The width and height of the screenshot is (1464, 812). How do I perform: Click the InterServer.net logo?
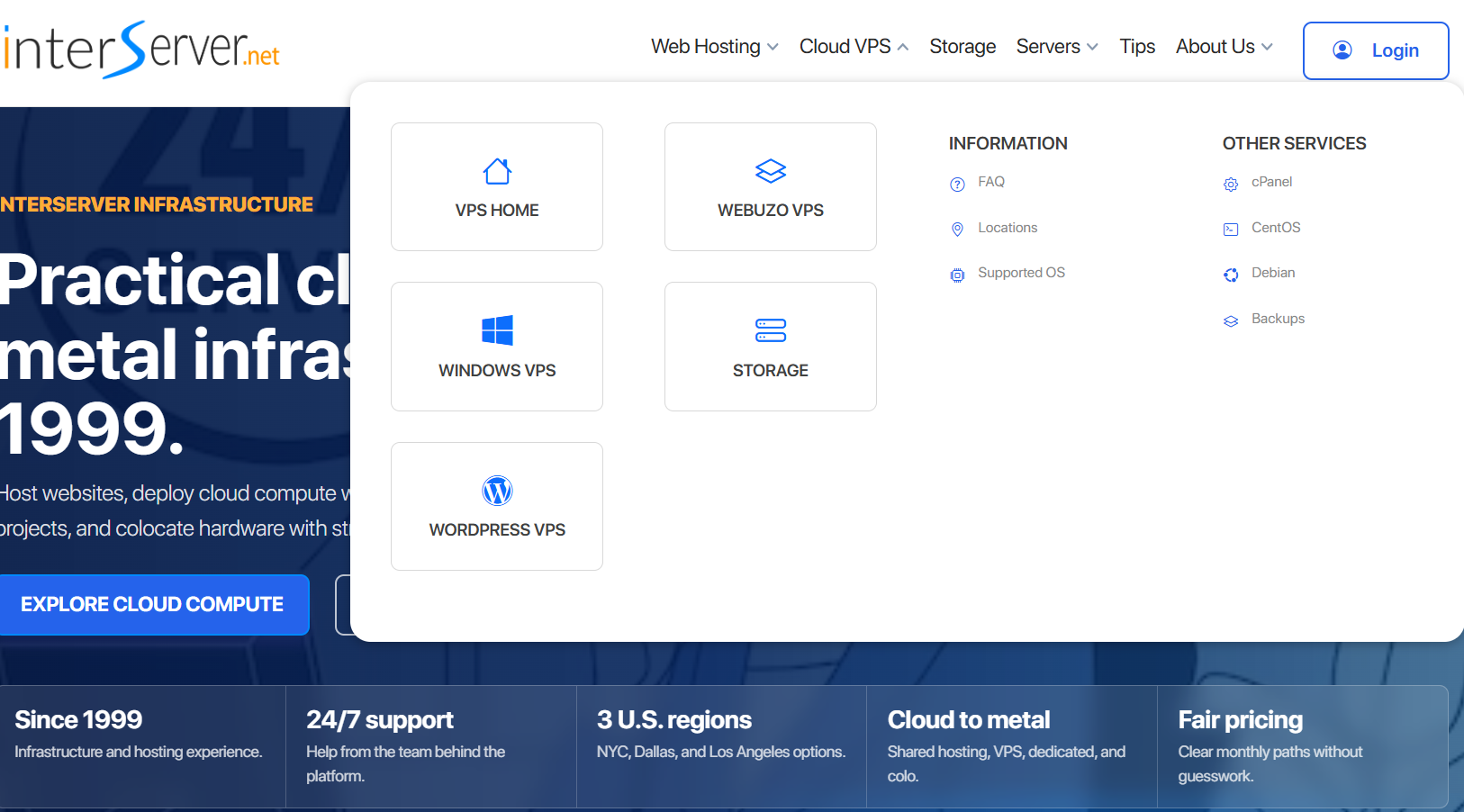[141, 50]
